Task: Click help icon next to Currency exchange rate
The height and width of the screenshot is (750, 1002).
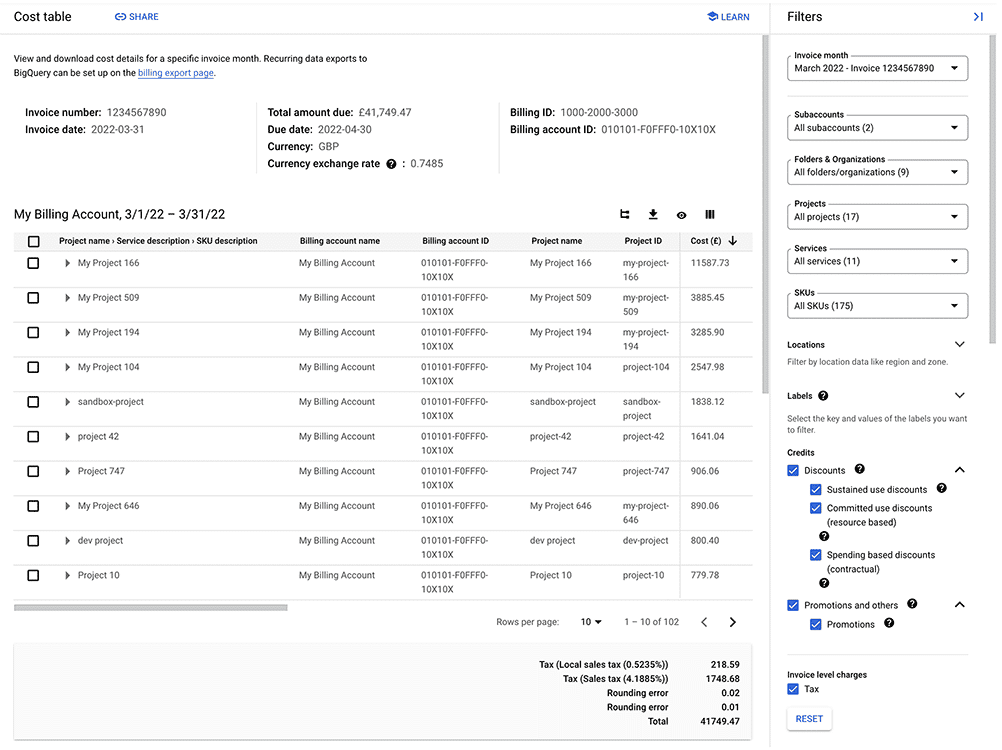Action: (x=391, y=164)
